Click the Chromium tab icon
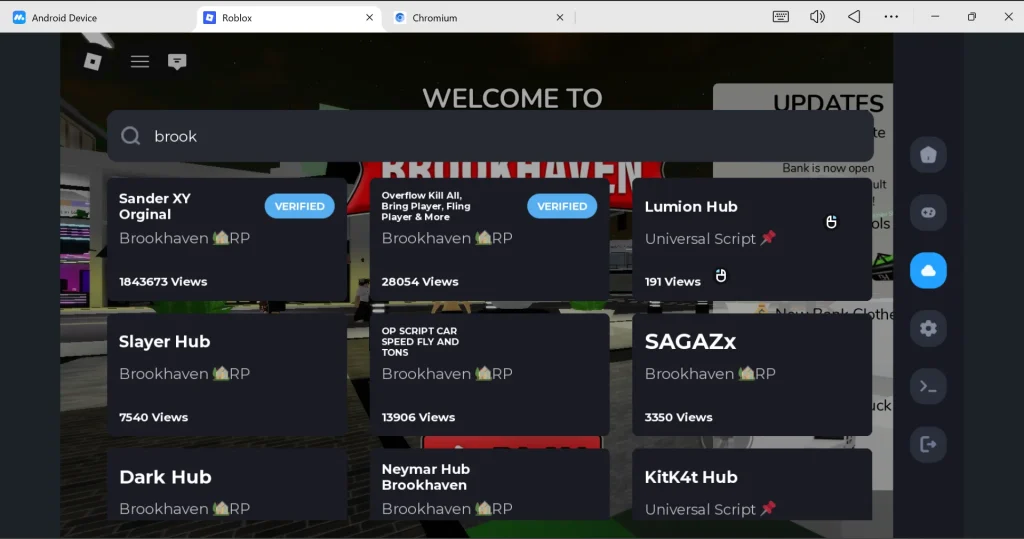The width and height of the screenshot is (1024, 539). (x=400, y=18)
